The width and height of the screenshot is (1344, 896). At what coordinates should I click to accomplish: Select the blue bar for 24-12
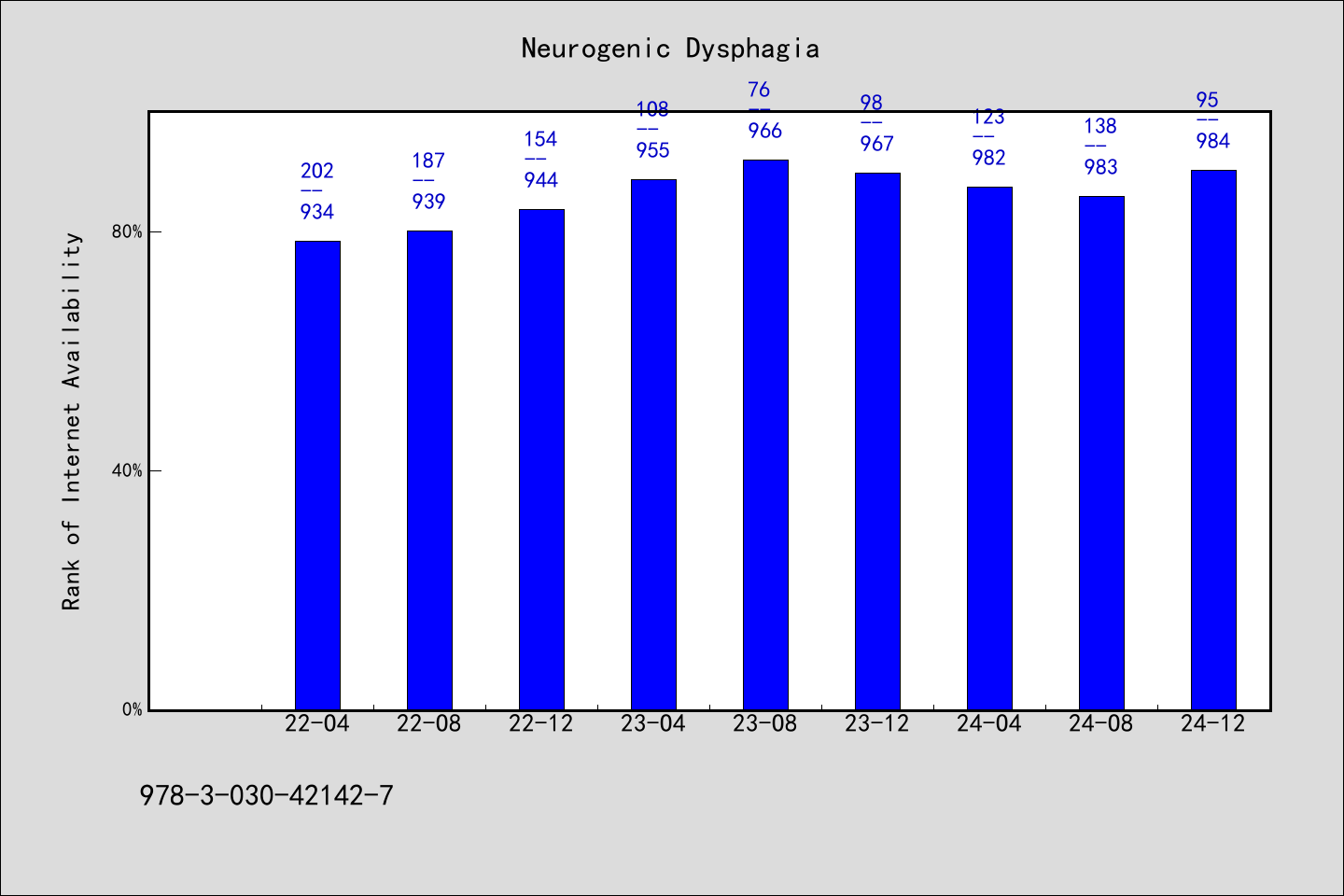click(x=1213, y=440)
